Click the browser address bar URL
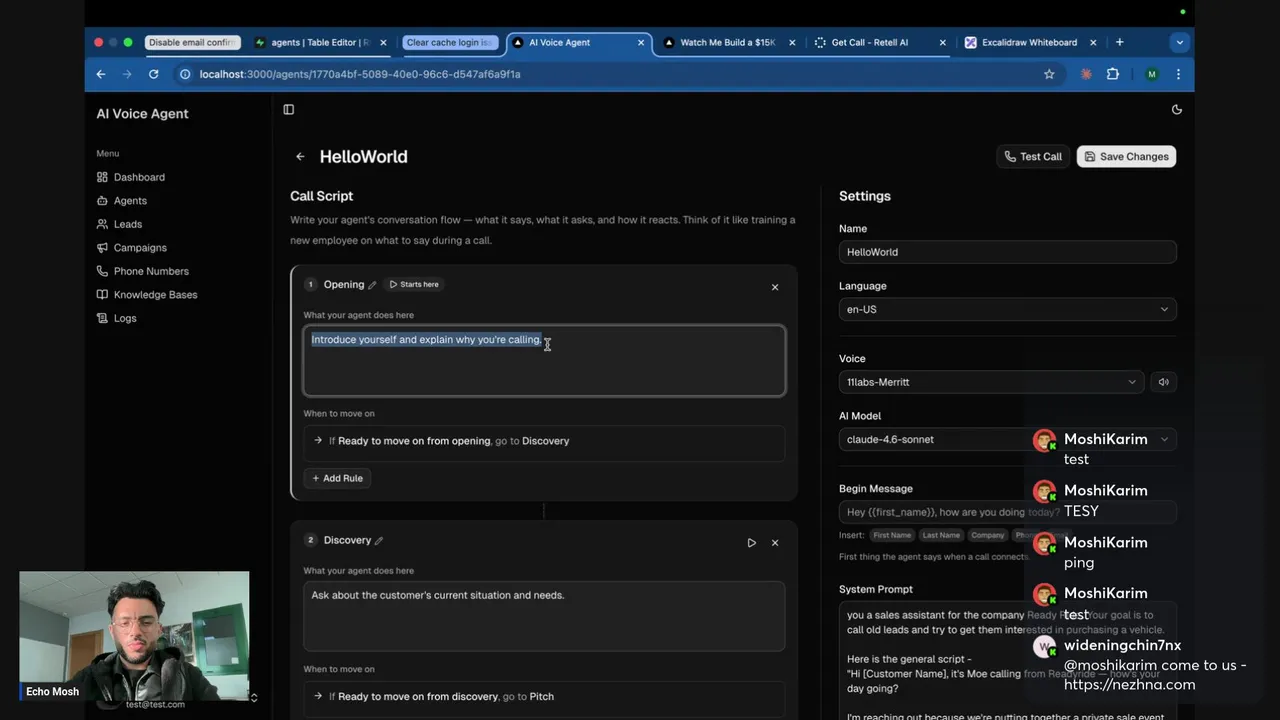 360,74
